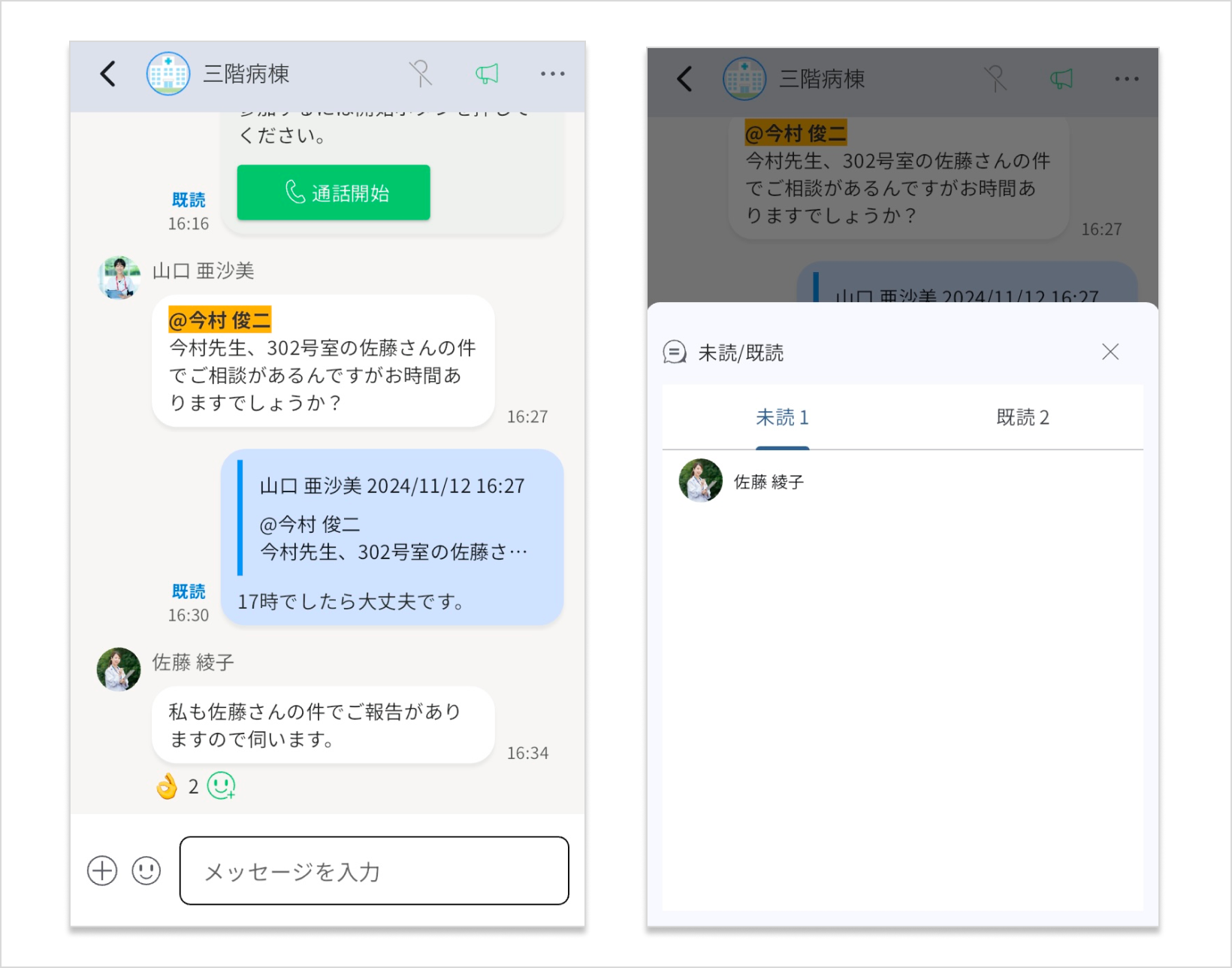This screenshot has width=1232, height=968.
Task: Click pin icon in right chat header
Action: pyautogui.click(x=995, y=79)
